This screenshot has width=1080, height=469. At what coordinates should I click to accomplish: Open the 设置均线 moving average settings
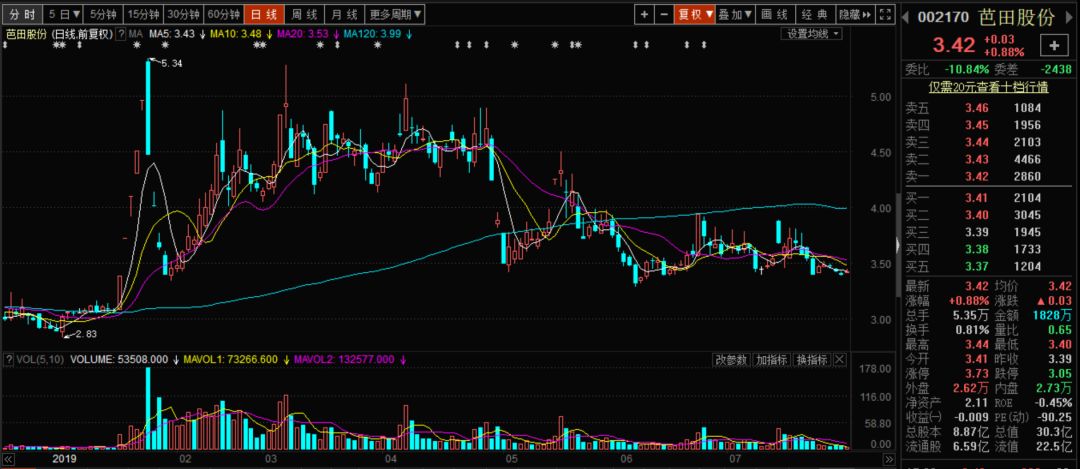point(812,33)
